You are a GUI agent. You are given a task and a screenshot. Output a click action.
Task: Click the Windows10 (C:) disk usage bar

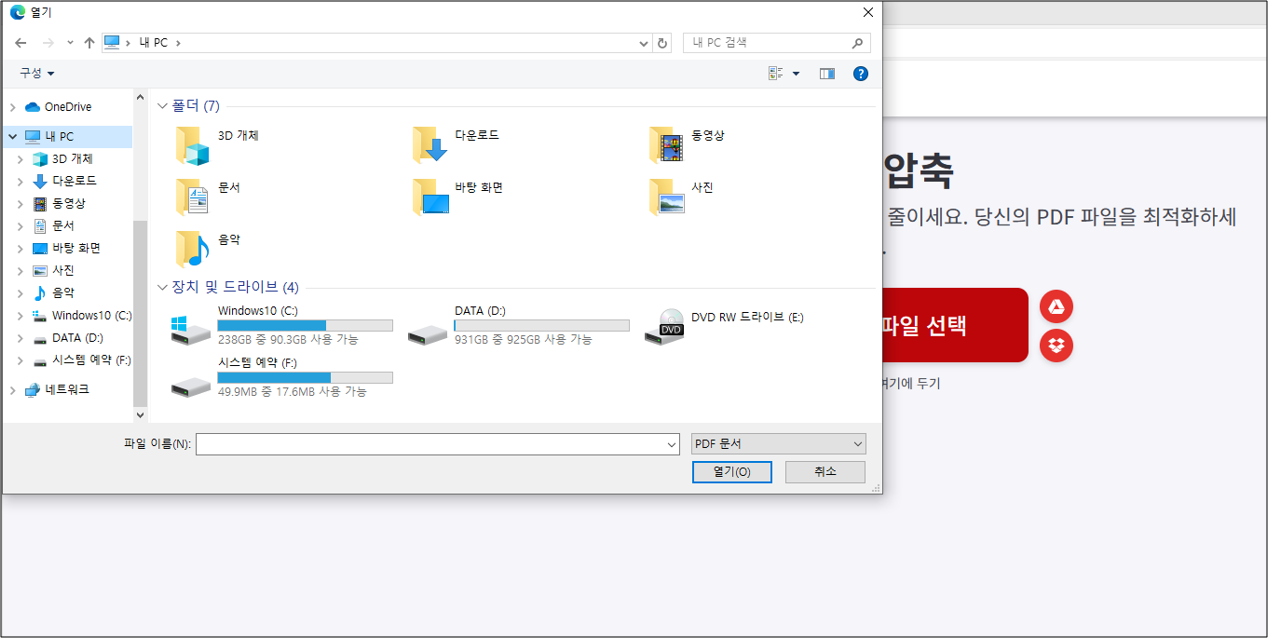pyautogui.click(x=305, y=325)
